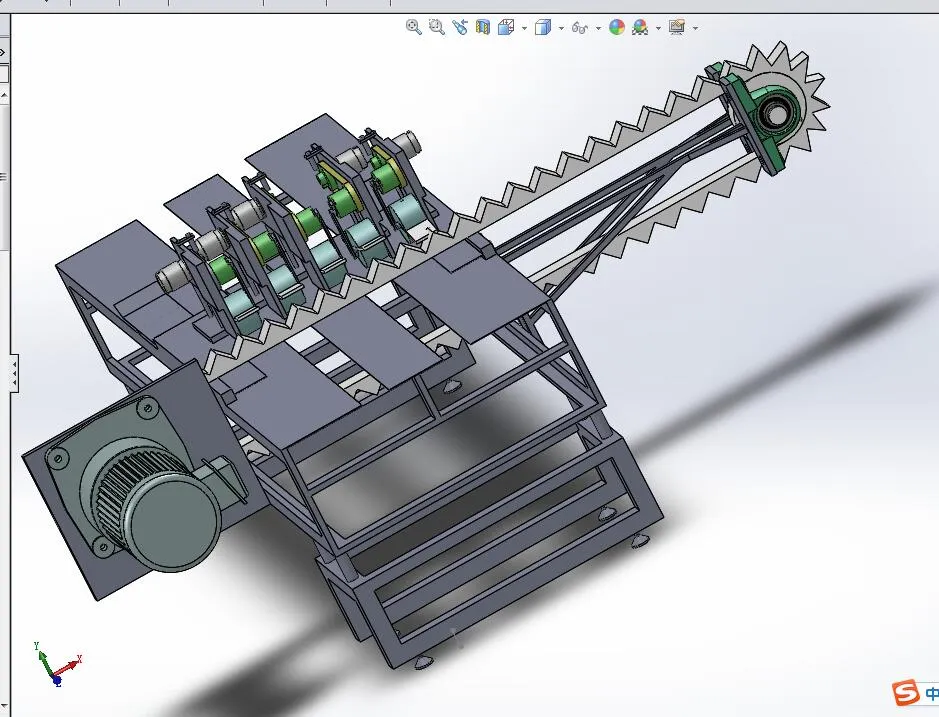Click the View Orientation cube icon
939x717 pixels.
coord(506,28)
